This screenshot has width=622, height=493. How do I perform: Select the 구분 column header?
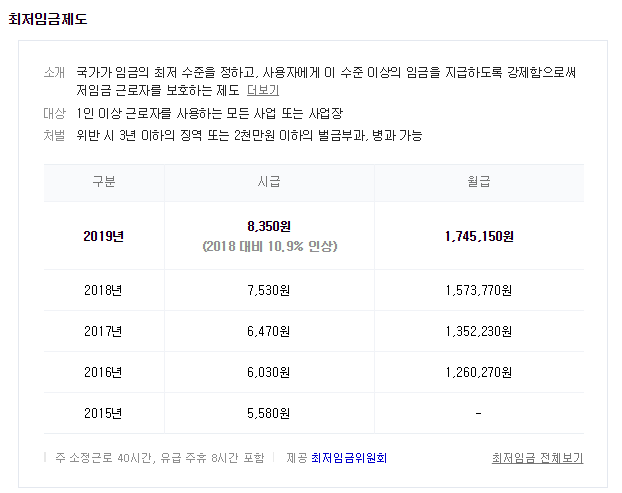pyautogui.click(x=104, y=182)
